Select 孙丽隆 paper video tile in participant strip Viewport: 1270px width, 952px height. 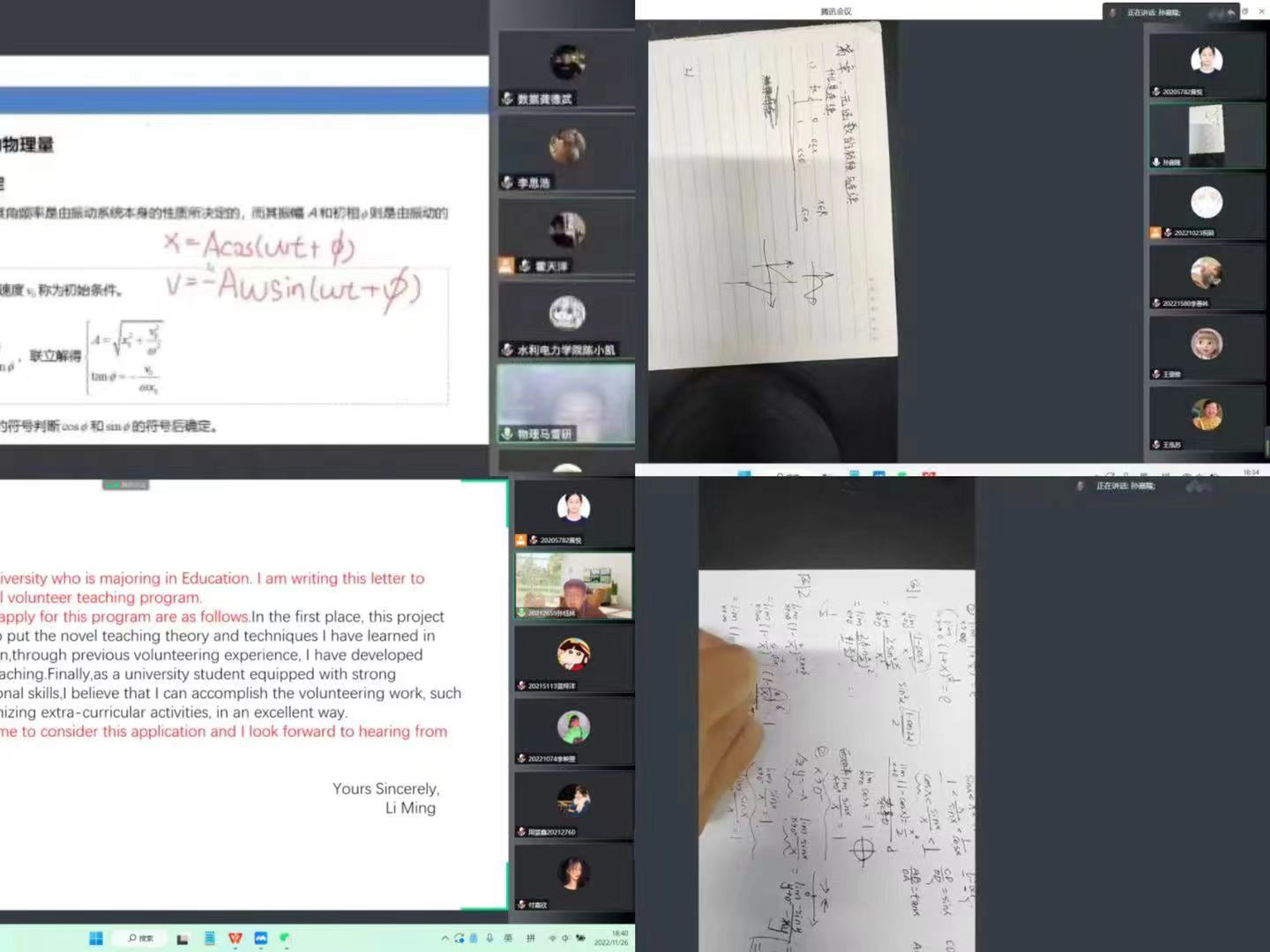[x=1206, y=136]
